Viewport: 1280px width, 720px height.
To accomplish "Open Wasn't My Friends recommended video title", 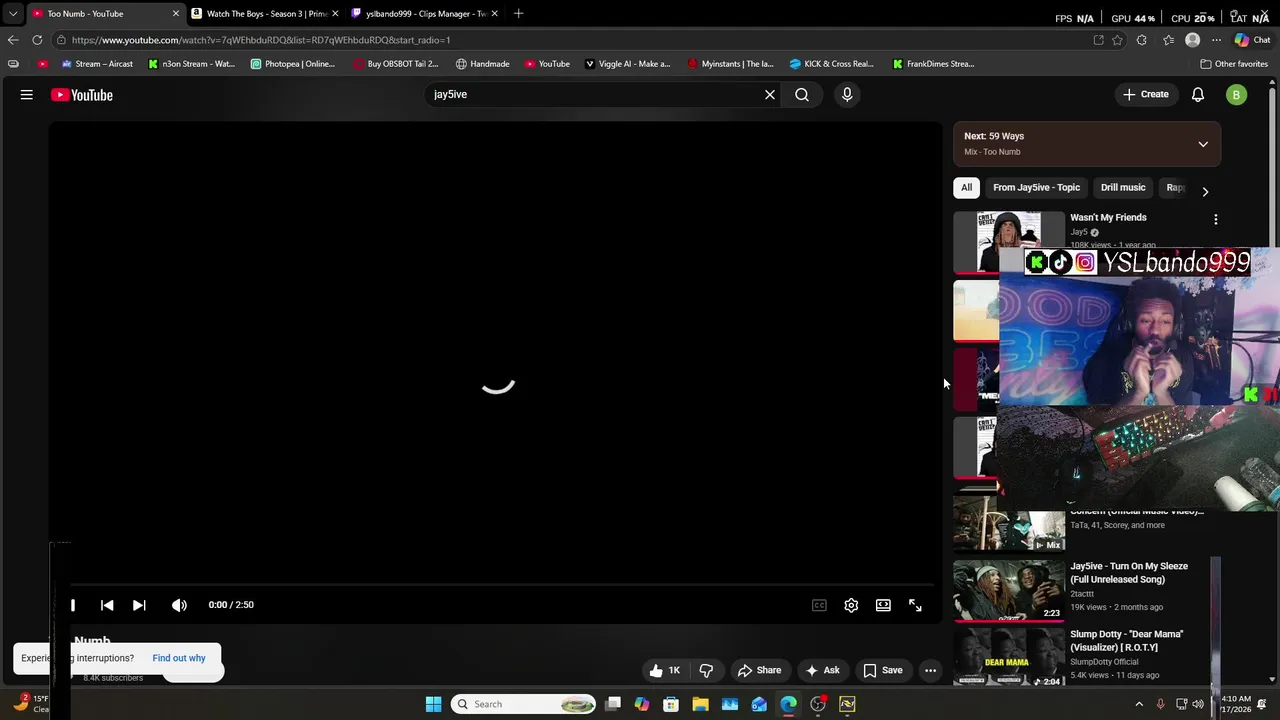I will coord(1108,217).
